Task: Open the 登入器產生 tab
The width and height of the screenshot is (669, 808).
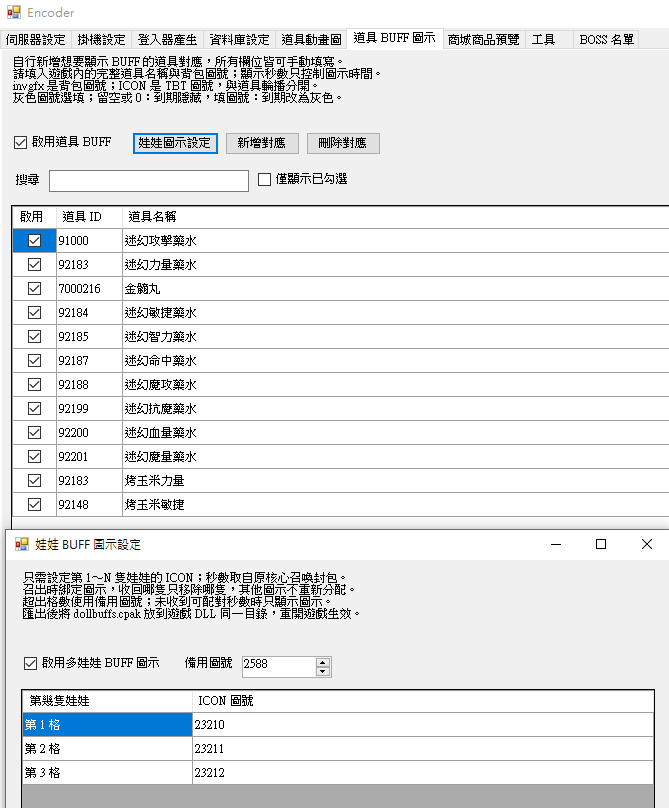Action: tap(168, 40)
